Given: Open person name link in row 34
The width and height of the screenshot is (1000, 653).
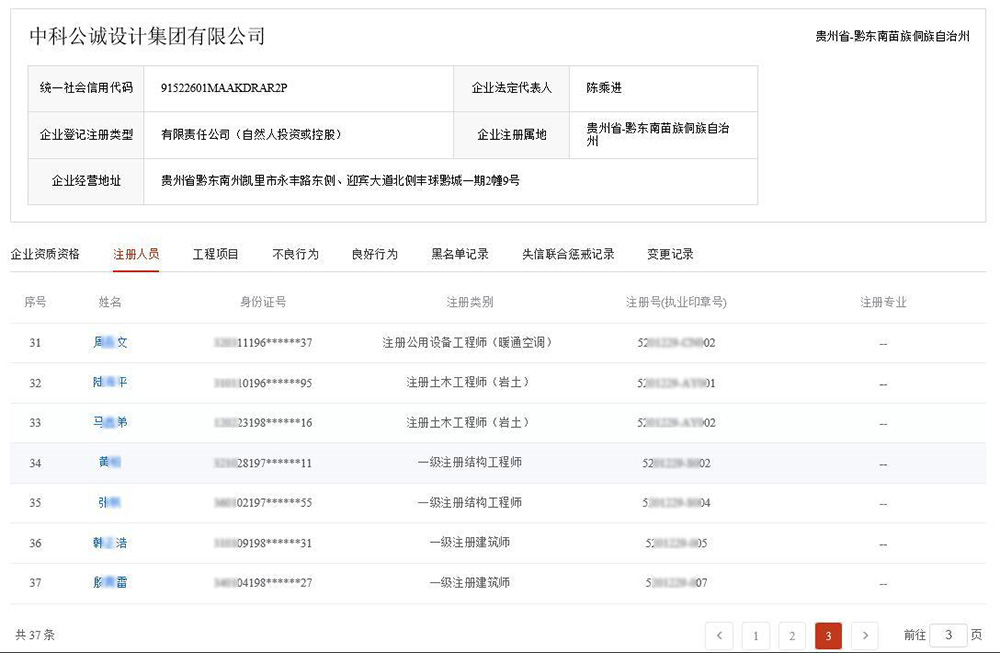Looking at the screenshot, I should click(110, 463).
